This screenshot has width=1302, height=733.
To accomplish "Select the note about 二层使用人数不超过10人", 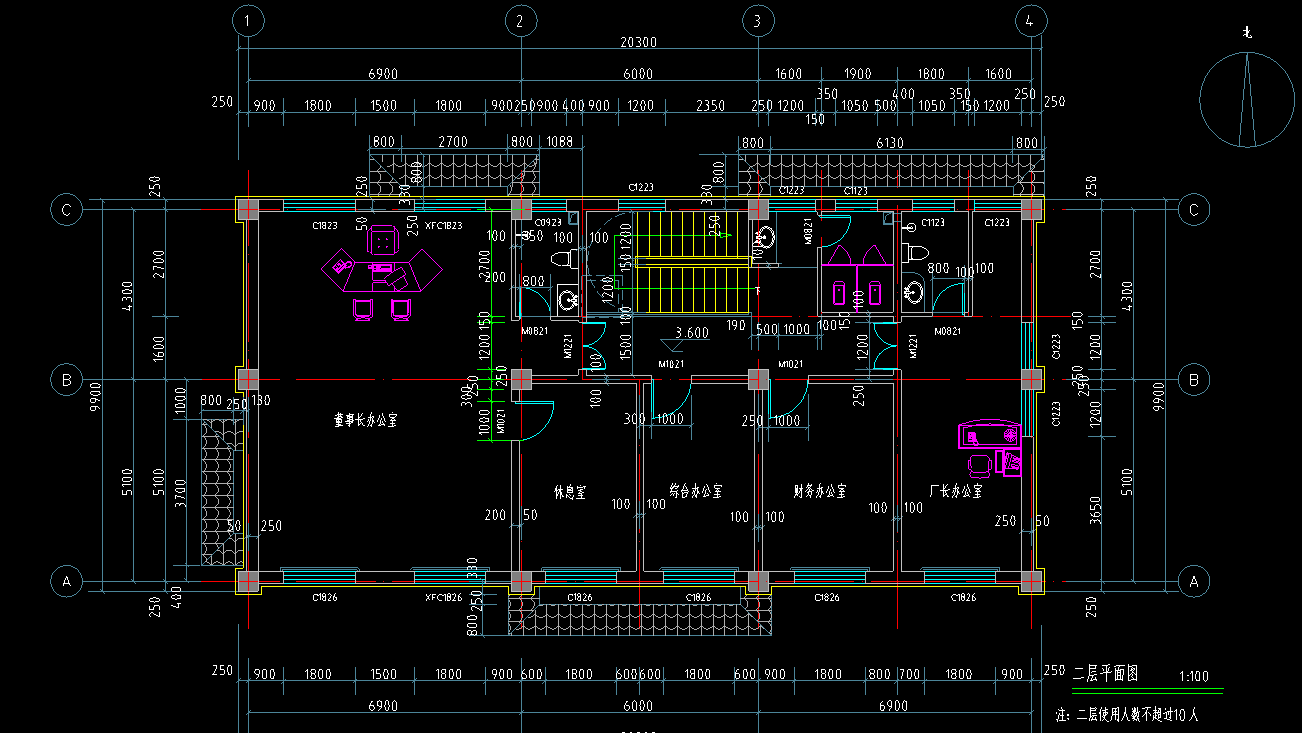I will (1127, 715).
